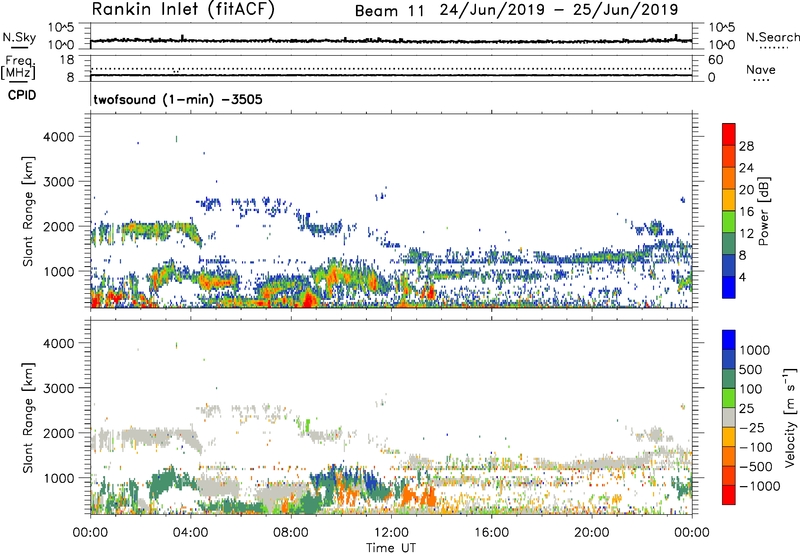The image size is (800, 554).
Task: Click the 'N.Search' legend label
Action: 773,37
